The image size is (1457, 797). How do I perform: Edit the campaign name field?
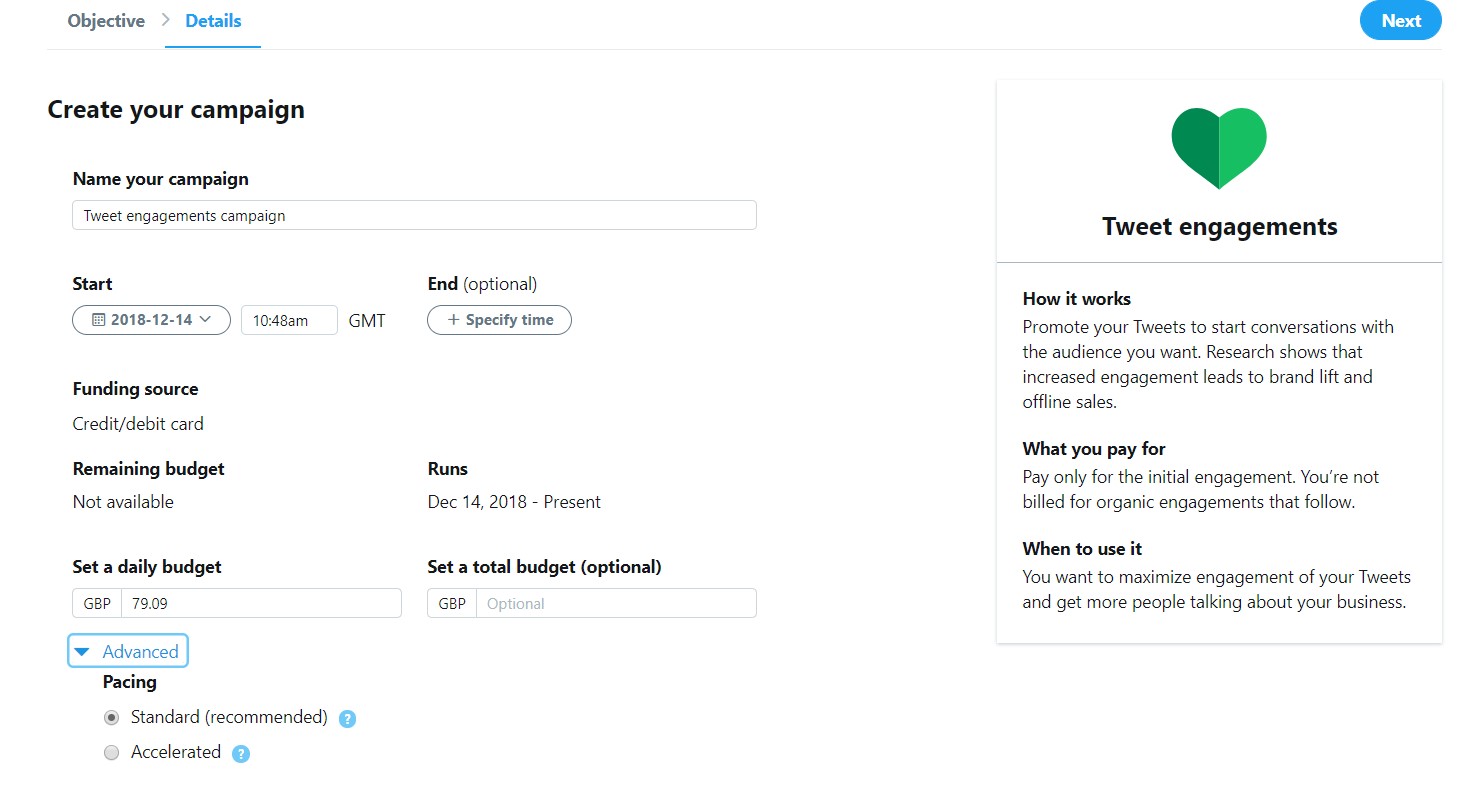(414, 215)
